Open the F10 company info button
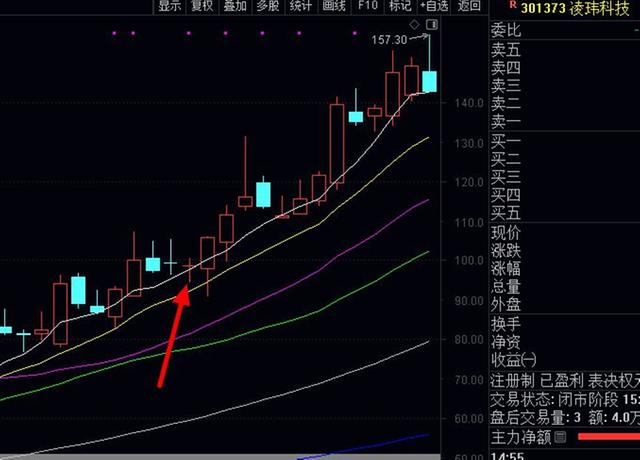 pyautogui.click(x=367, y=6)
